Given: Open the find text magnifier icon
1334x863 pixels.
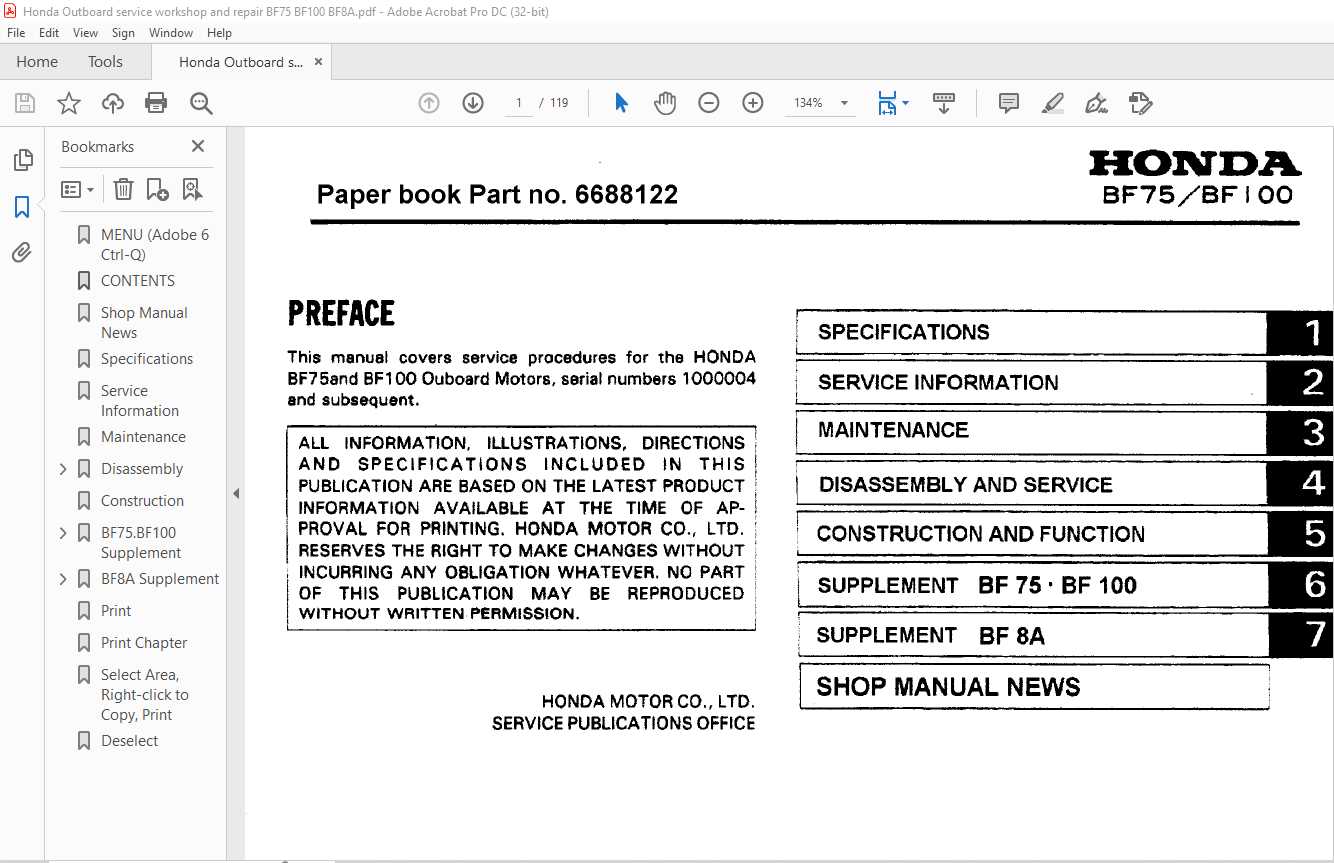Looking at the screenshot, I should point(201,103).
